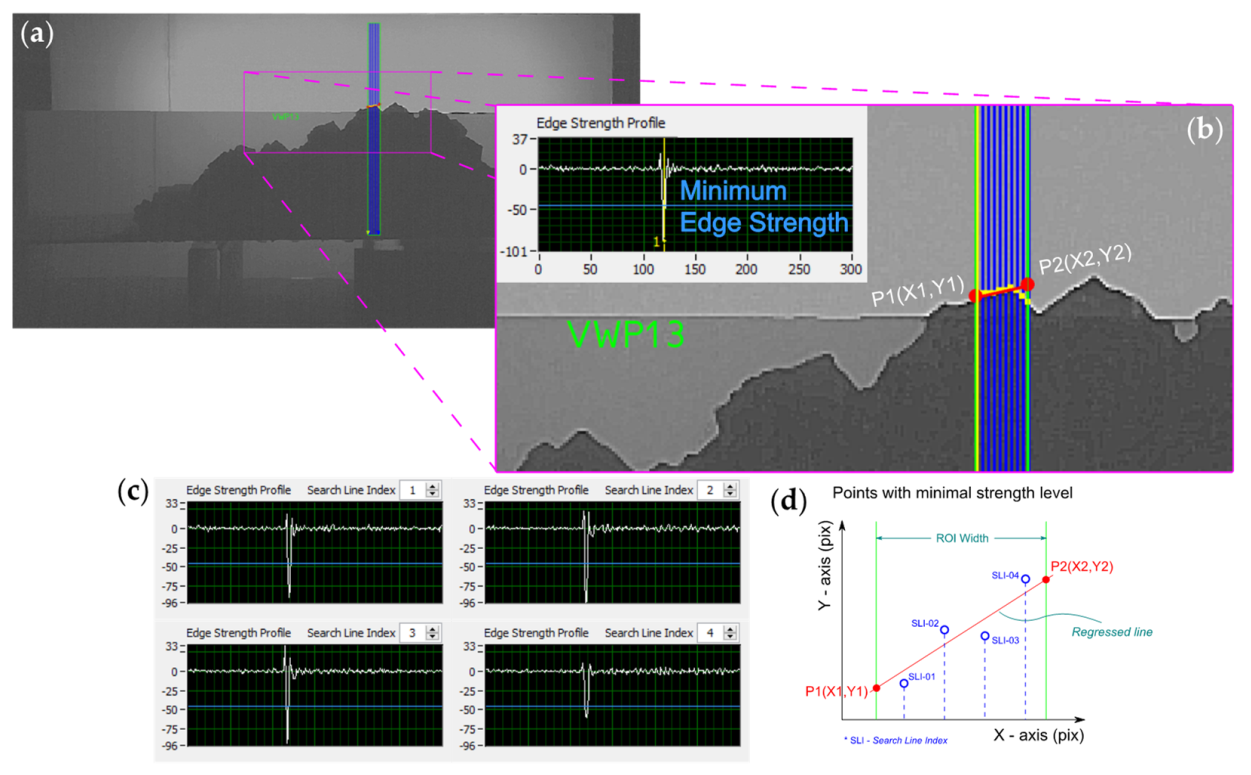Screen dimensions: 1251x775
Task: Select the Search Line Index field showing 2
Action: point(711,490)
